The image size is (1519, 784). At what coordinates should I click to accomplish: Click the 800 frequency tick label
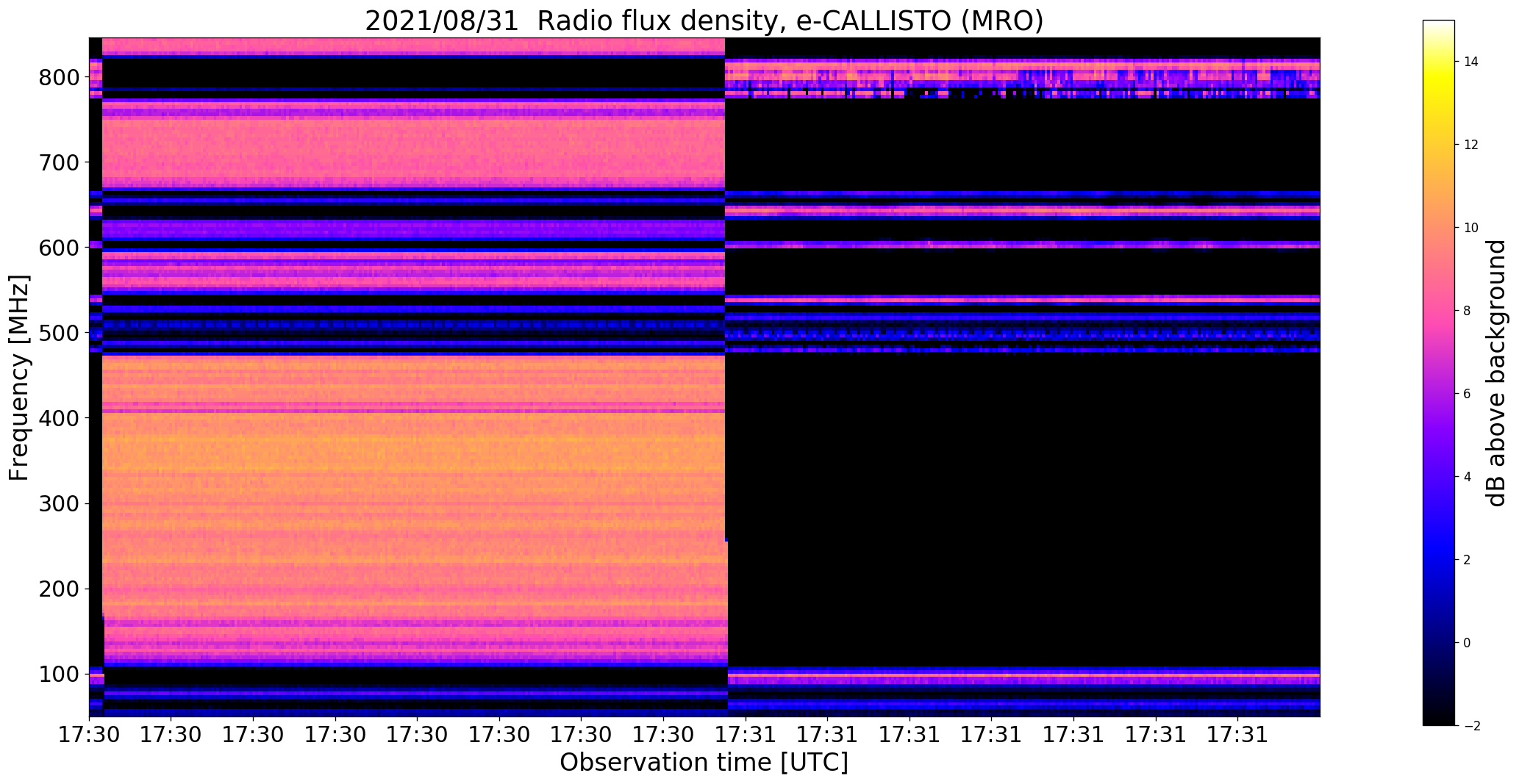coord(60,77)
